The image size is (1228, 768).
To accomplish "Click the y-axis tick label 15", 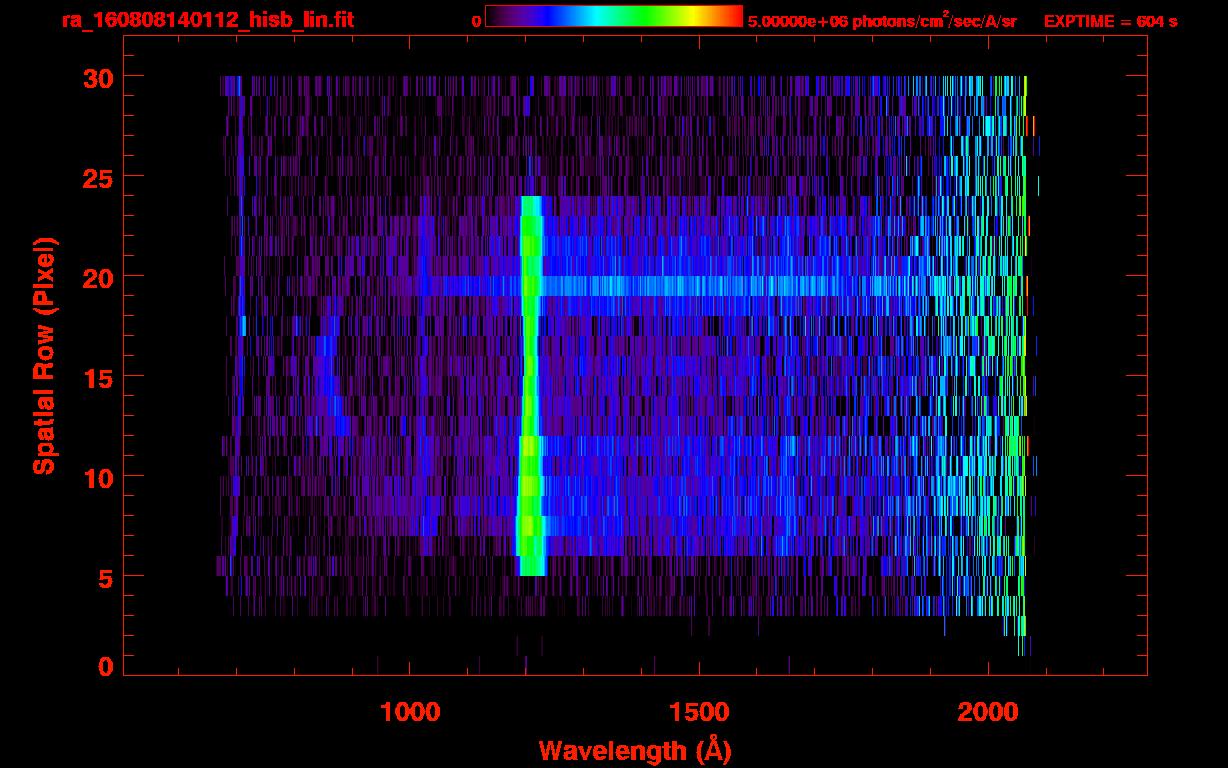I will coord(97,377).
